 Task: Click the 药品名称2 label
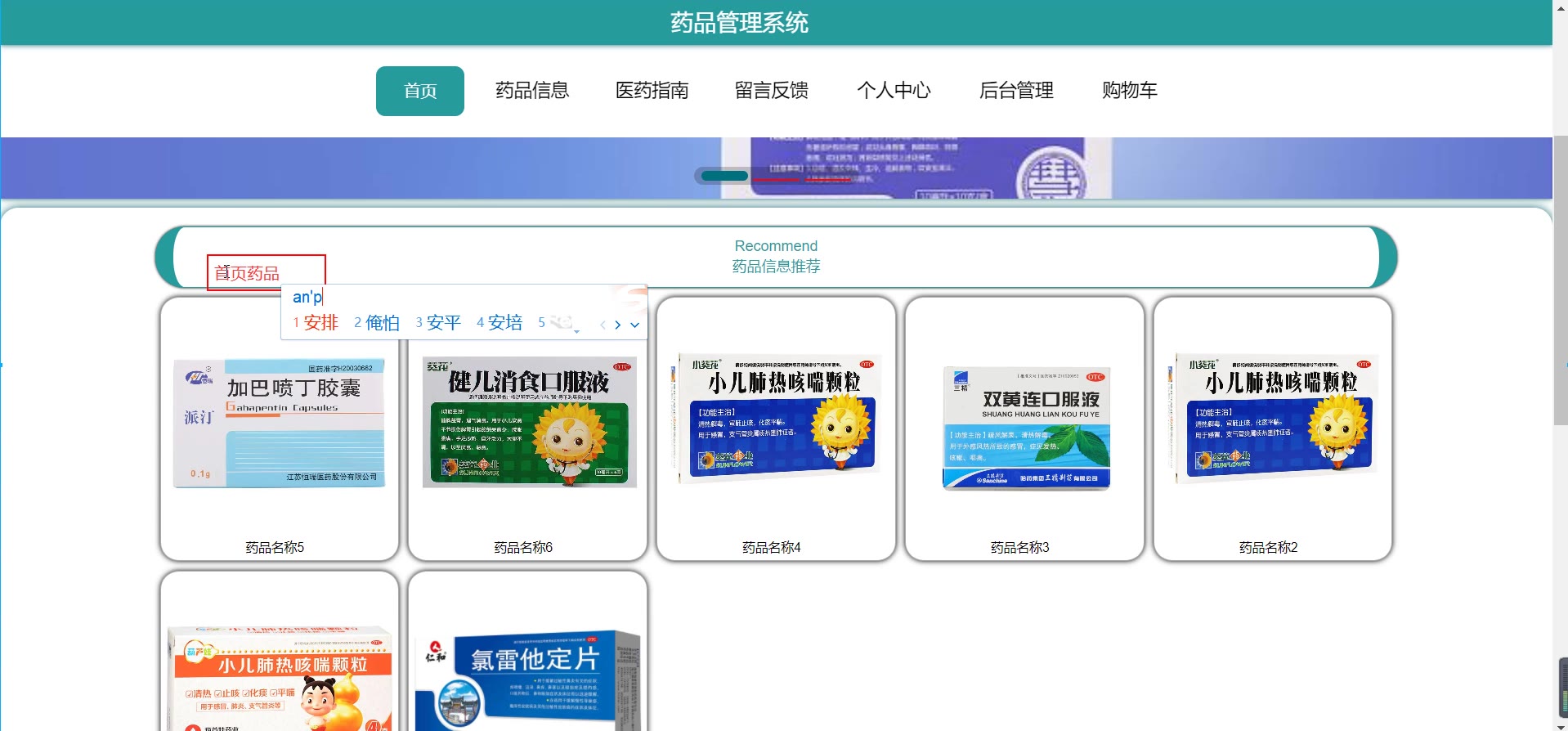[1269, 547]
